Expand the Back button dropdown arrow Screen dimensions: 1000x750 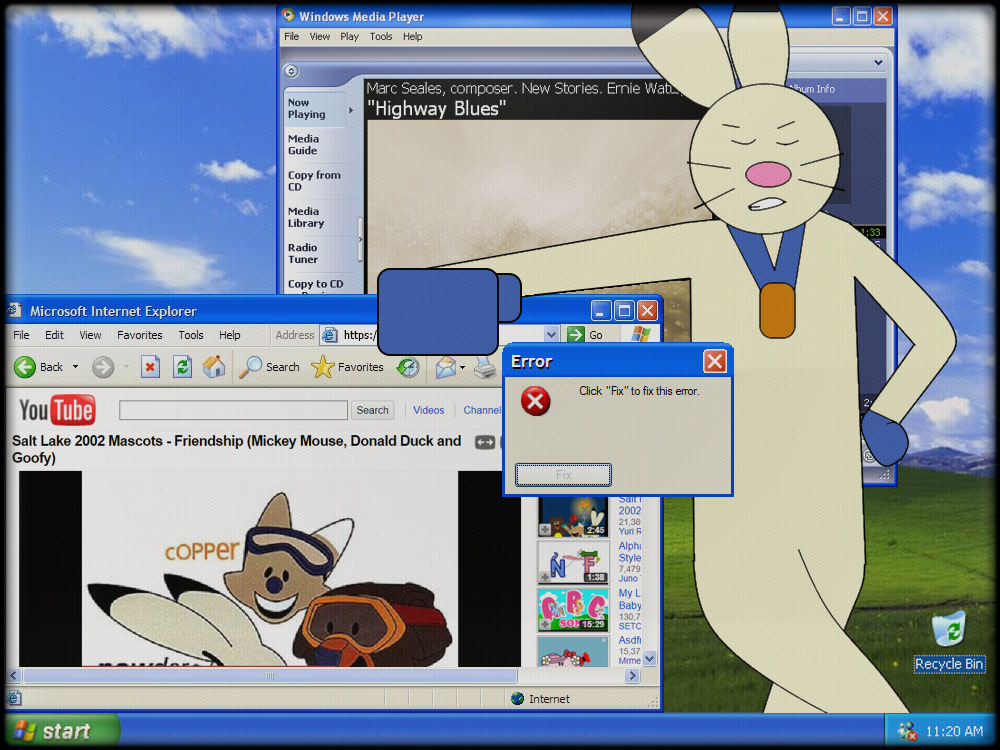coord(74,367)
